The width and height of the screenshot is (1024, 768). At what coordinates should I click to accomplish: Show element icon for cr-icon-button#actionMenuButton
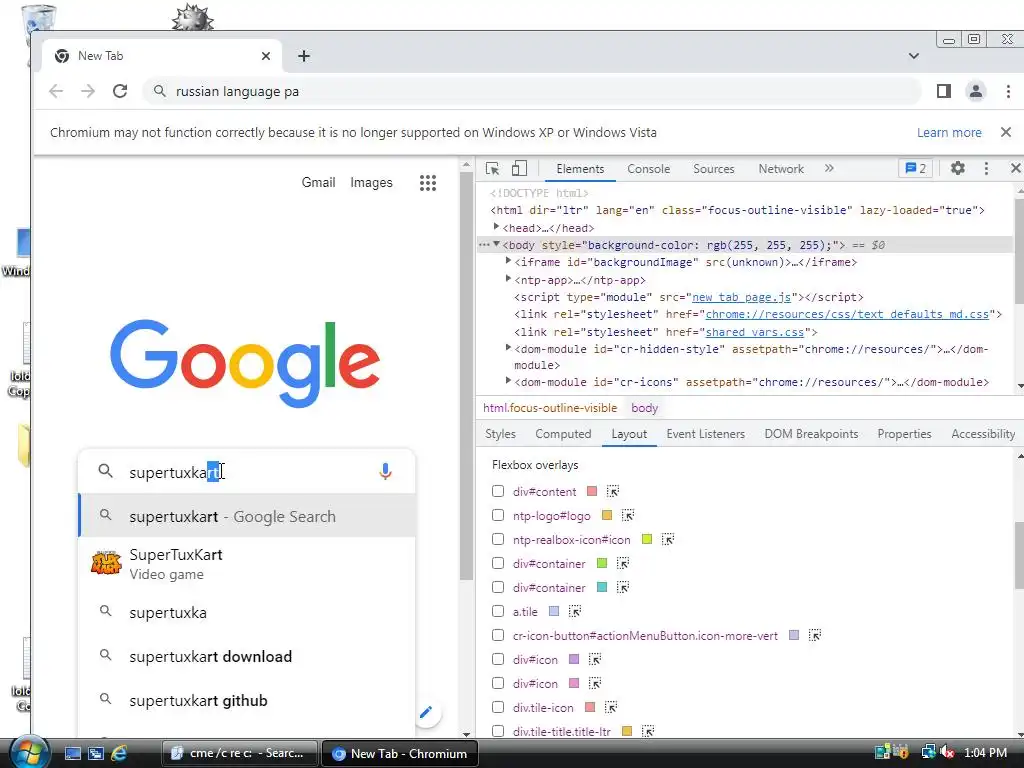point(814,635)
